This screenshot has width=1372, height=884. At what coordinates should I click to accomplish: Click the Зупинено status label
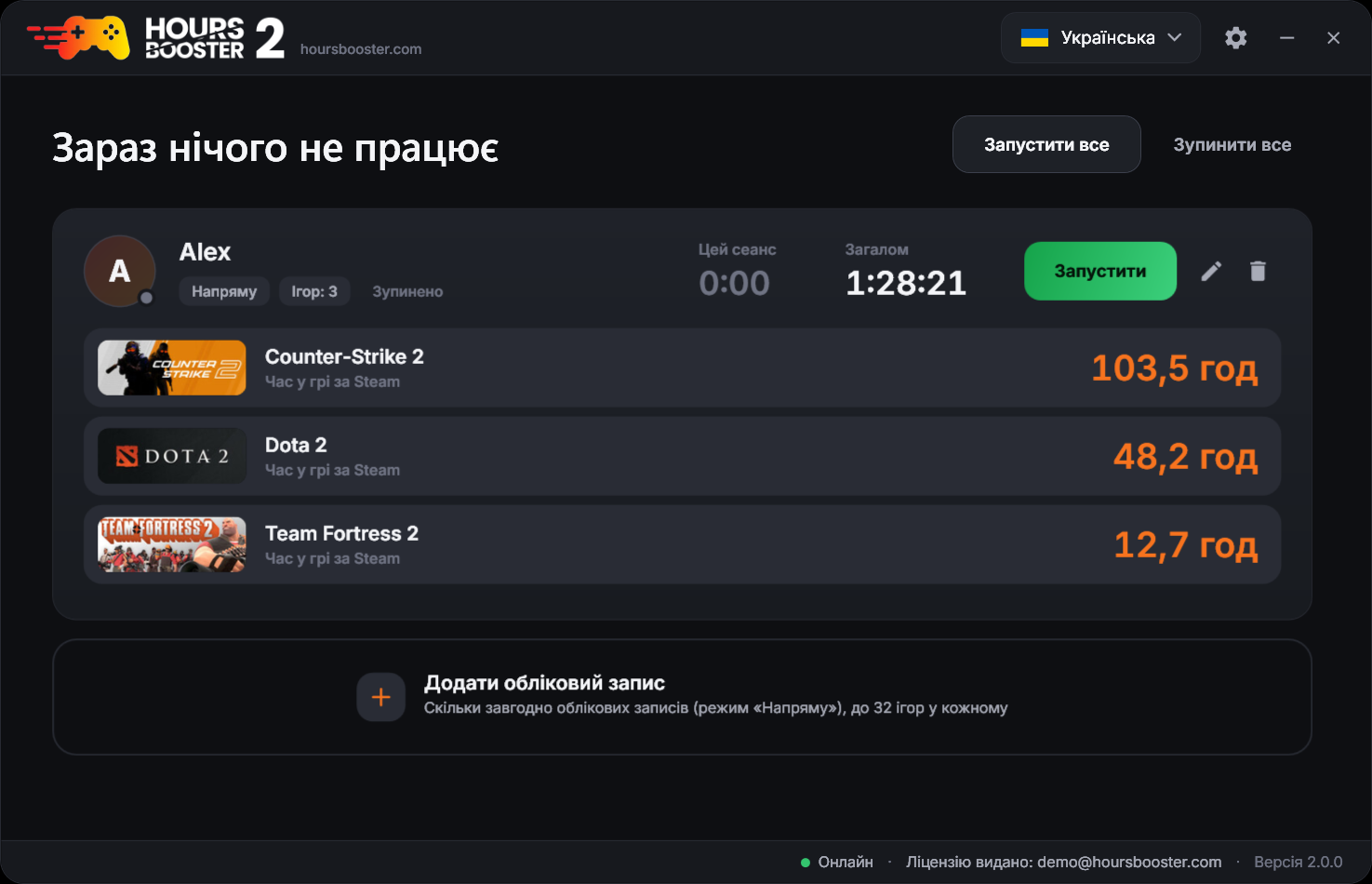tap(407, 291)
